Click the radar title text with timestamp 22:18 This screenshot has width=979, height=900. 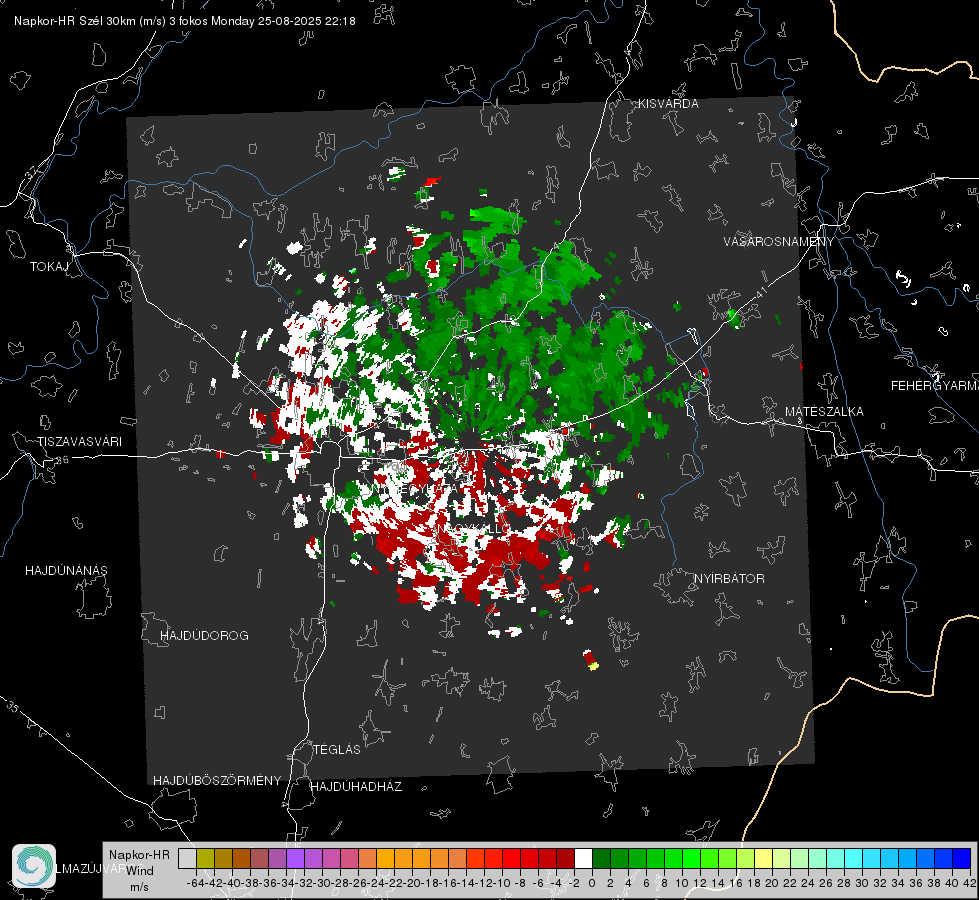click(x=185, y=21)
